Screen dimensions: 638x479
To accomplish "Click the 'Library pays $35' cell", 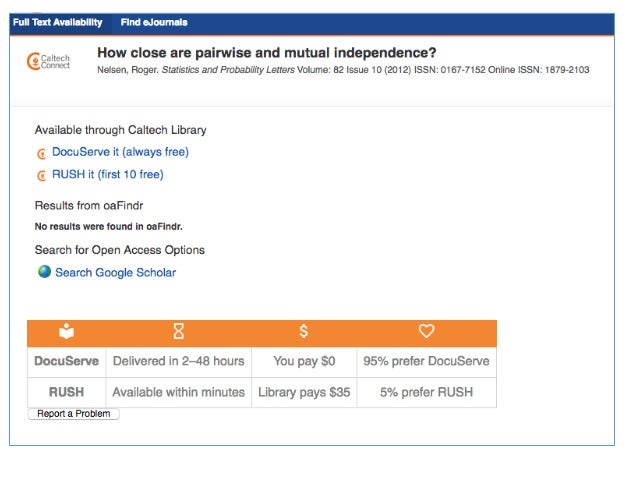I will click(x=304, y=392).
